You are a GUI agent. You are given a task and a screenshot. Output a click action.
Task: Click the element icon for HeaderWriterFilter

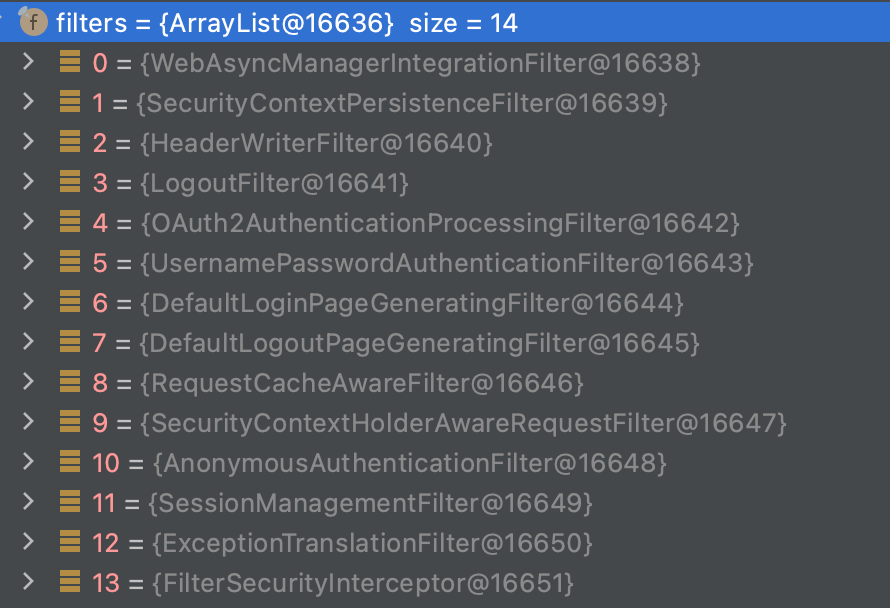click(x=70, y=143)
